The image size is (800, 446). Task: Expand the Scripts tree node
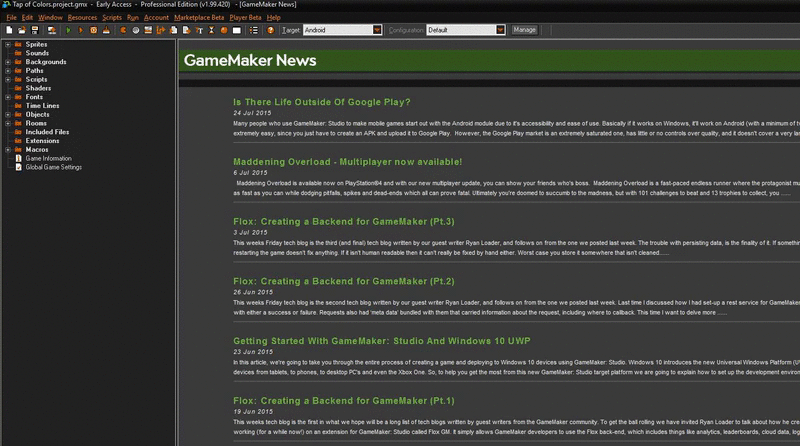tap(8, 79)
